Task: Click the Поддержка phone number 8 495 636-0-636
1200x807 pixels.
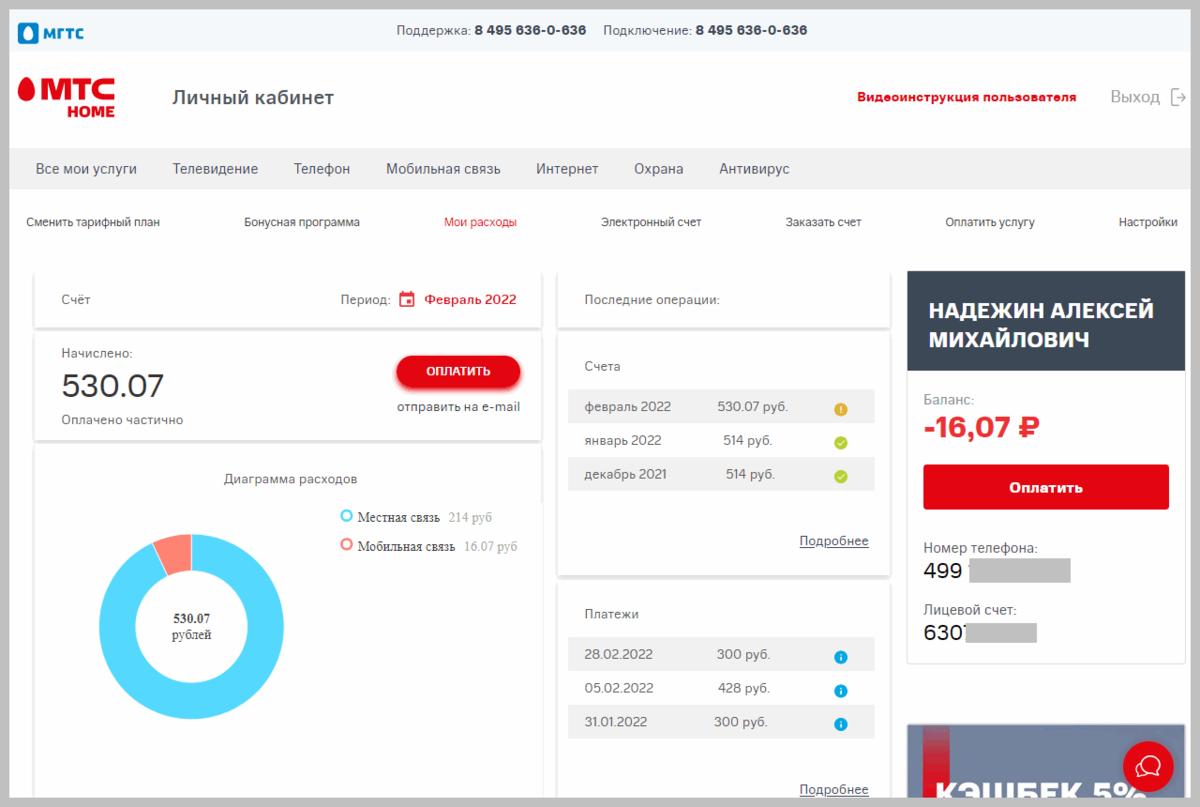Action: point(530,30)
